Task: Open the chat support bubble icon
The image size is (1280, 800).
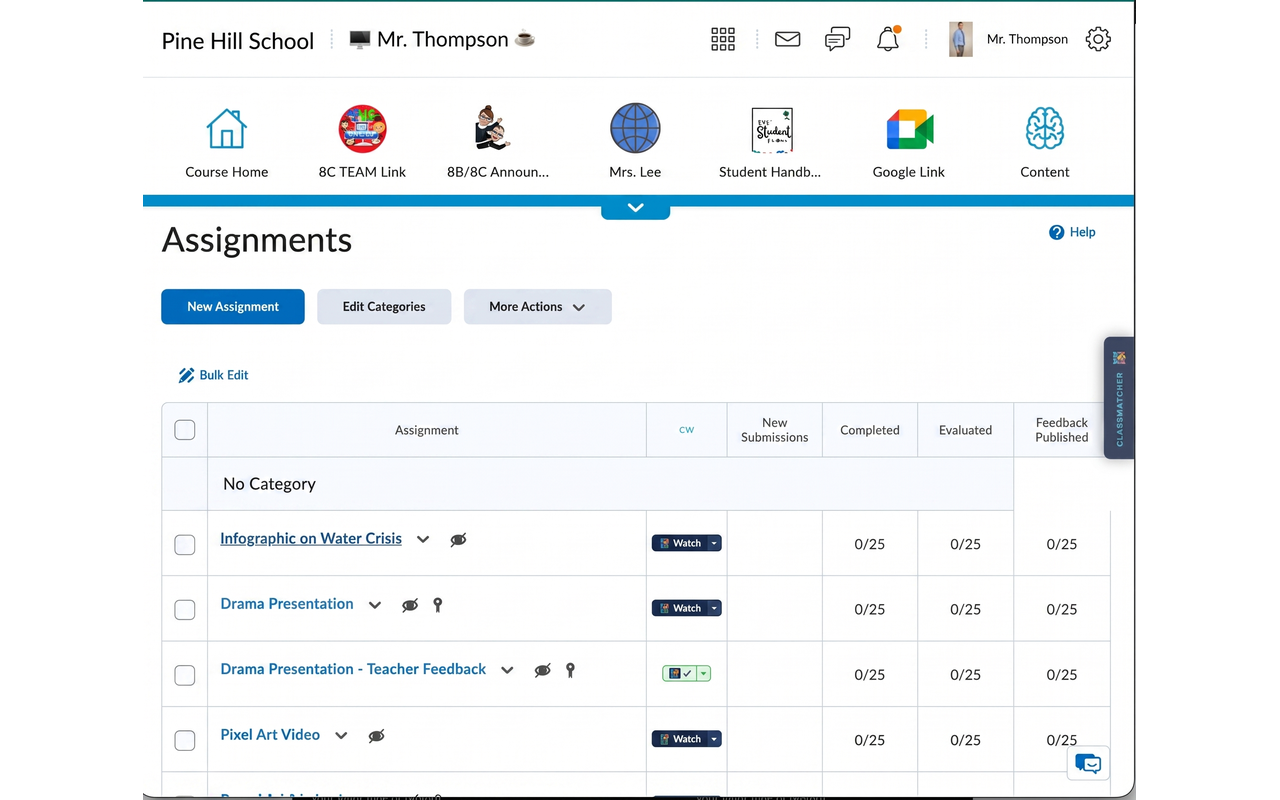Action: [x=1088, y=764]
